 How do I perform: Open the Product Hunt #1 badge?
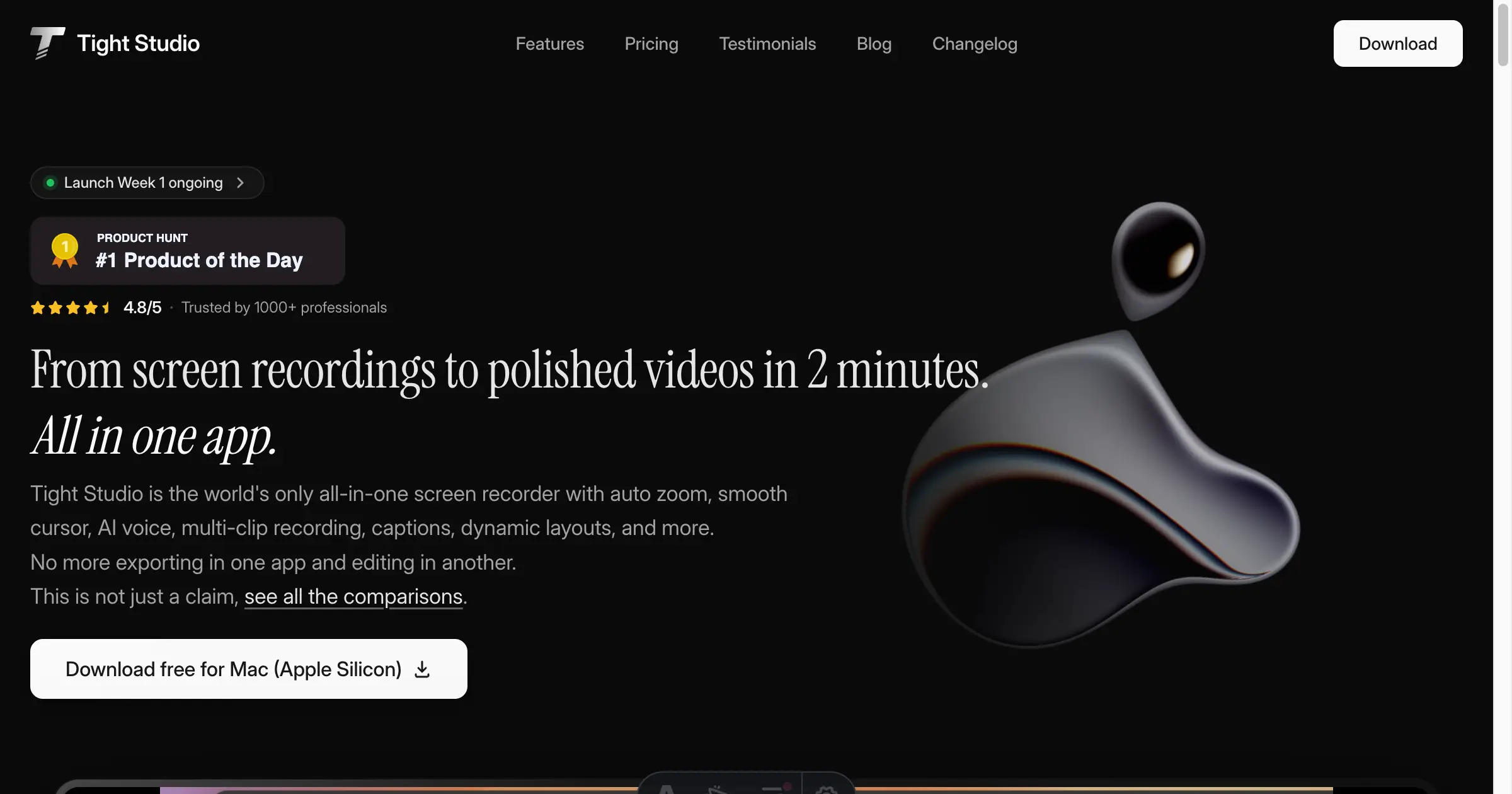pyautogui.click(x=188, y=251)
